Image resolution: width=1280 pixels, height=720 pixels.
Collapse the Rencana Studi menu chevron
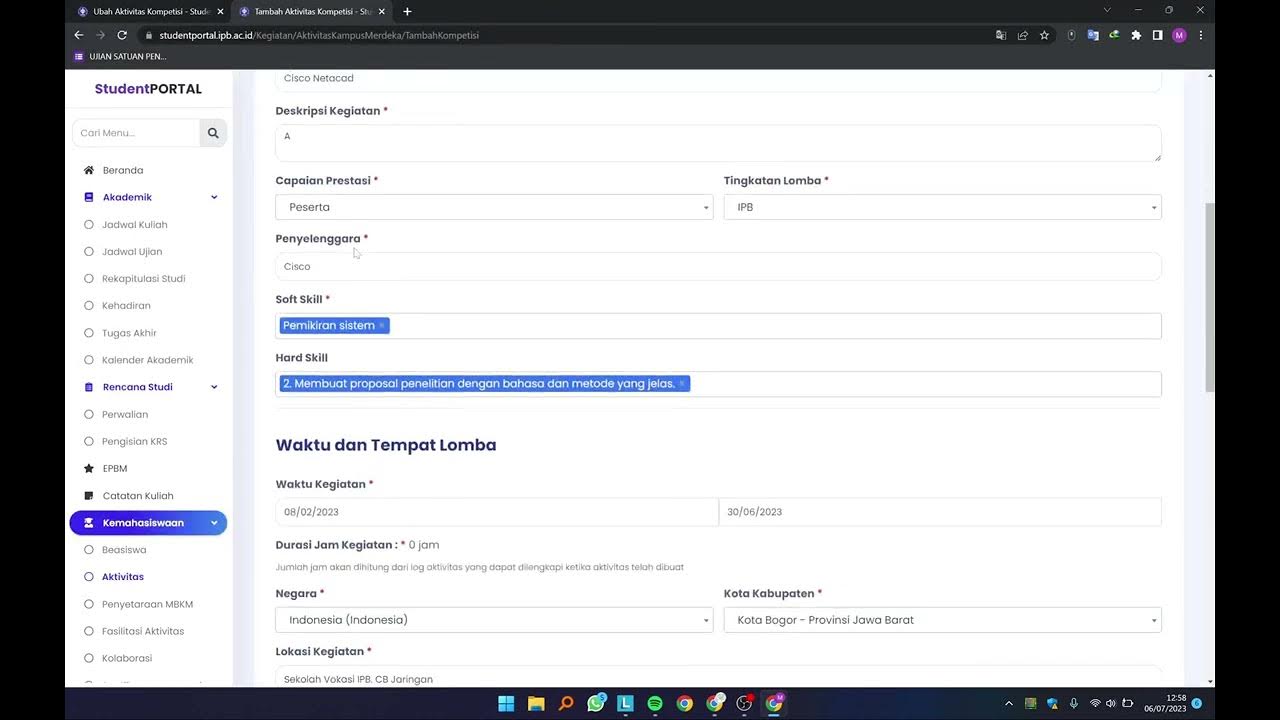pos(214,387)
